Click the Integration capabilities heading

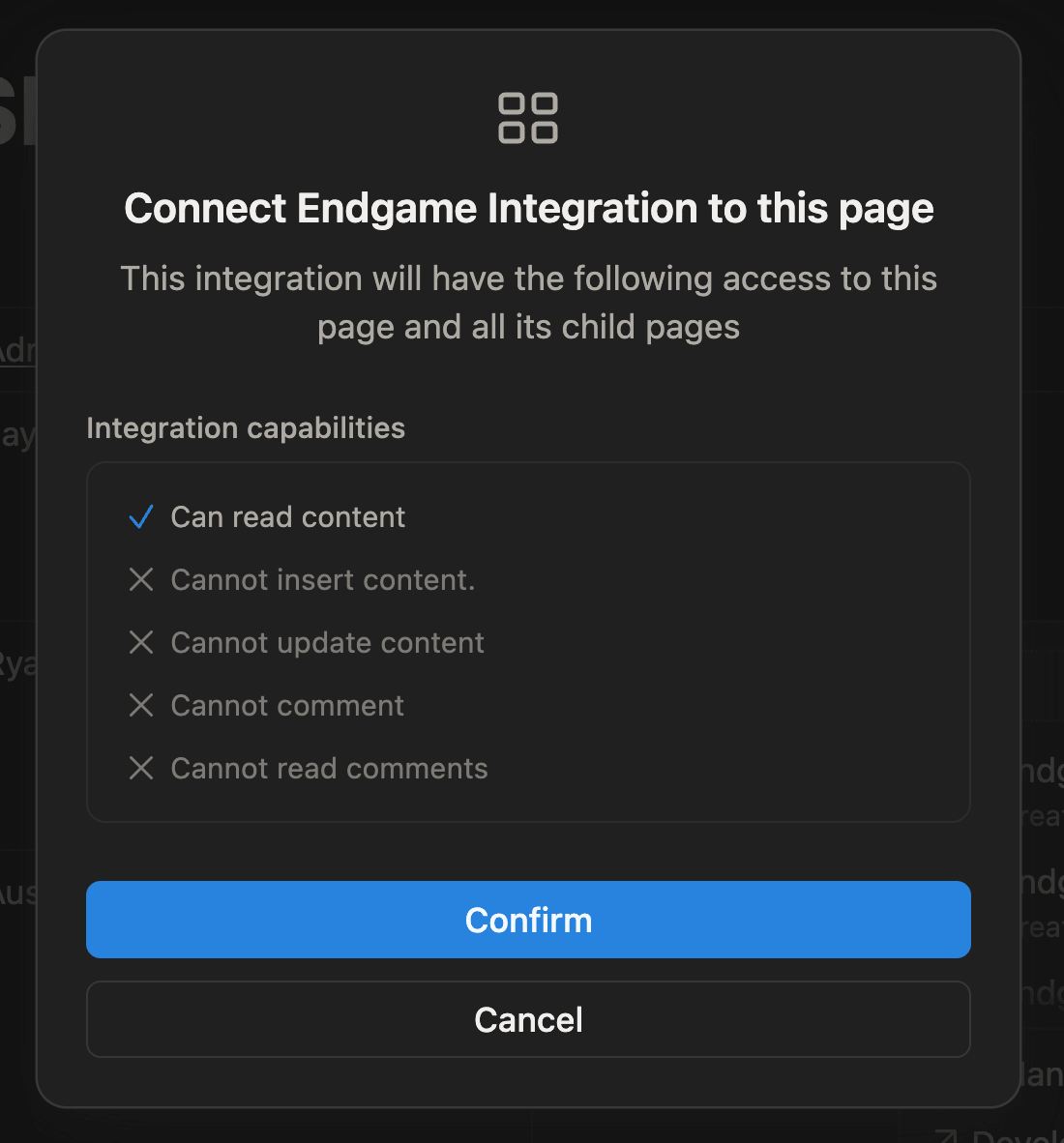[245, 427]
